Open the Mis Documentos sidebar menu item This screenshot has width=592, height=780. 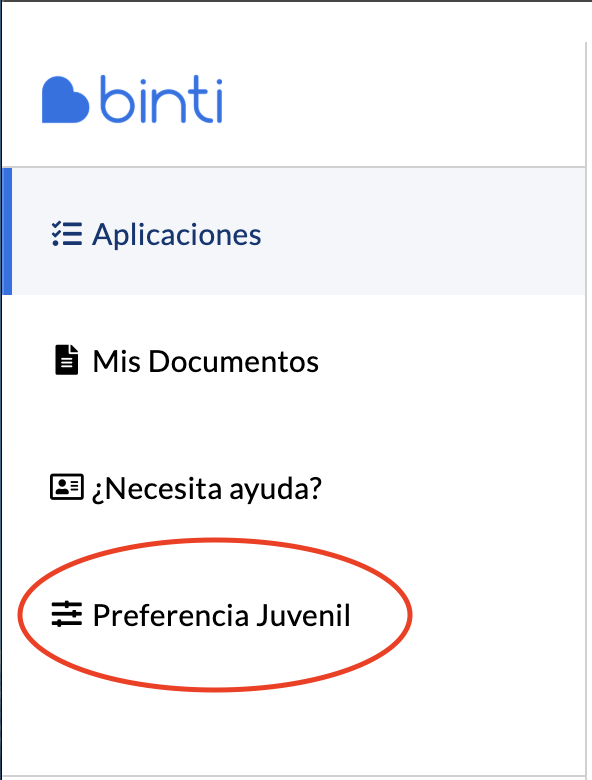(294, 361)
